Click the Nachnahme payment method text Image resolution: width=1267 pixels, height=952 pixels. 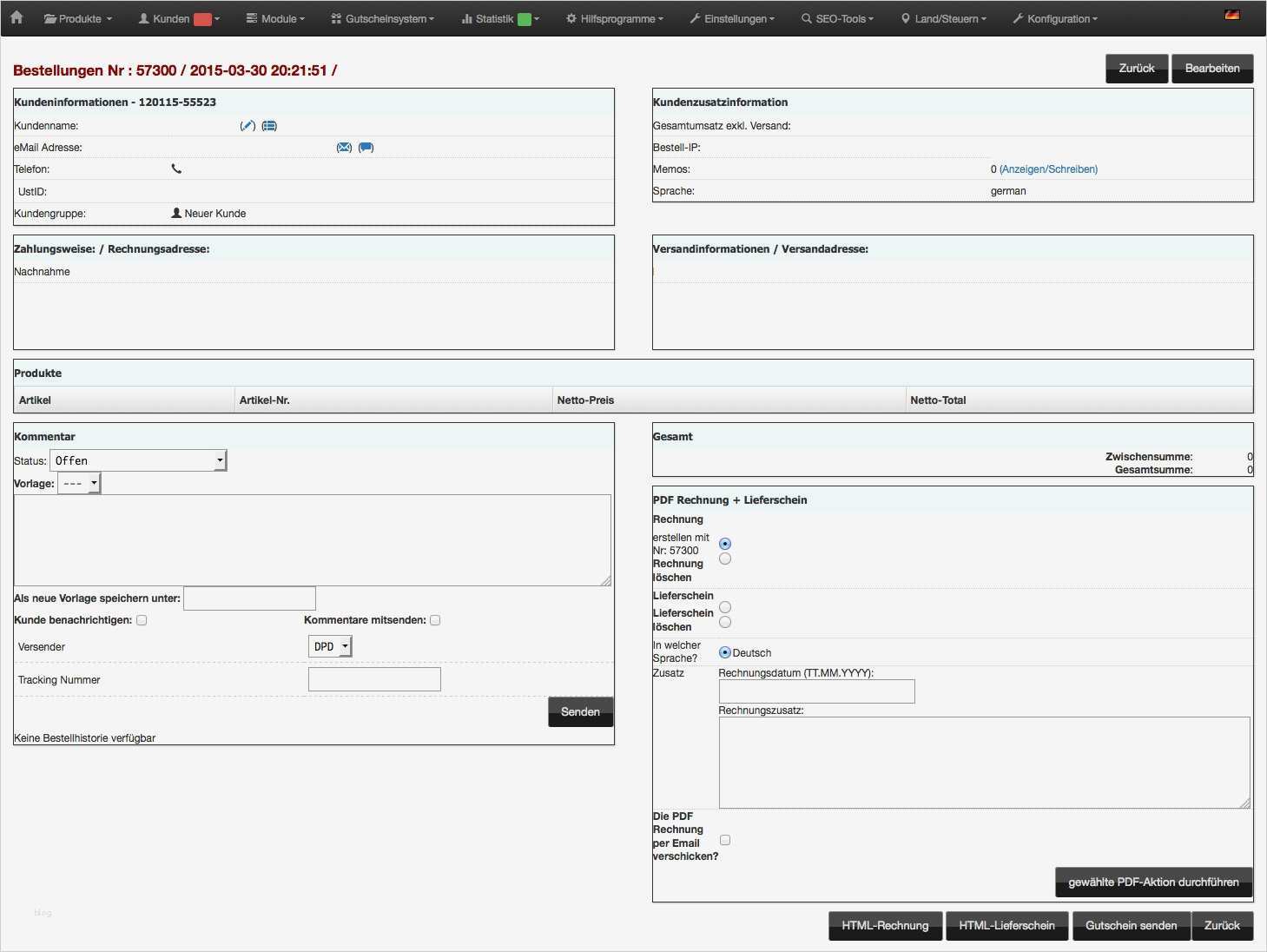pos(42,272)
